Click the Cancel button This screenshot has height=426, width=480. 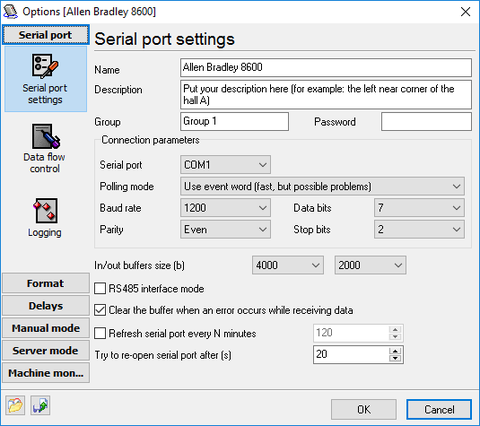[x=439, y=409]
